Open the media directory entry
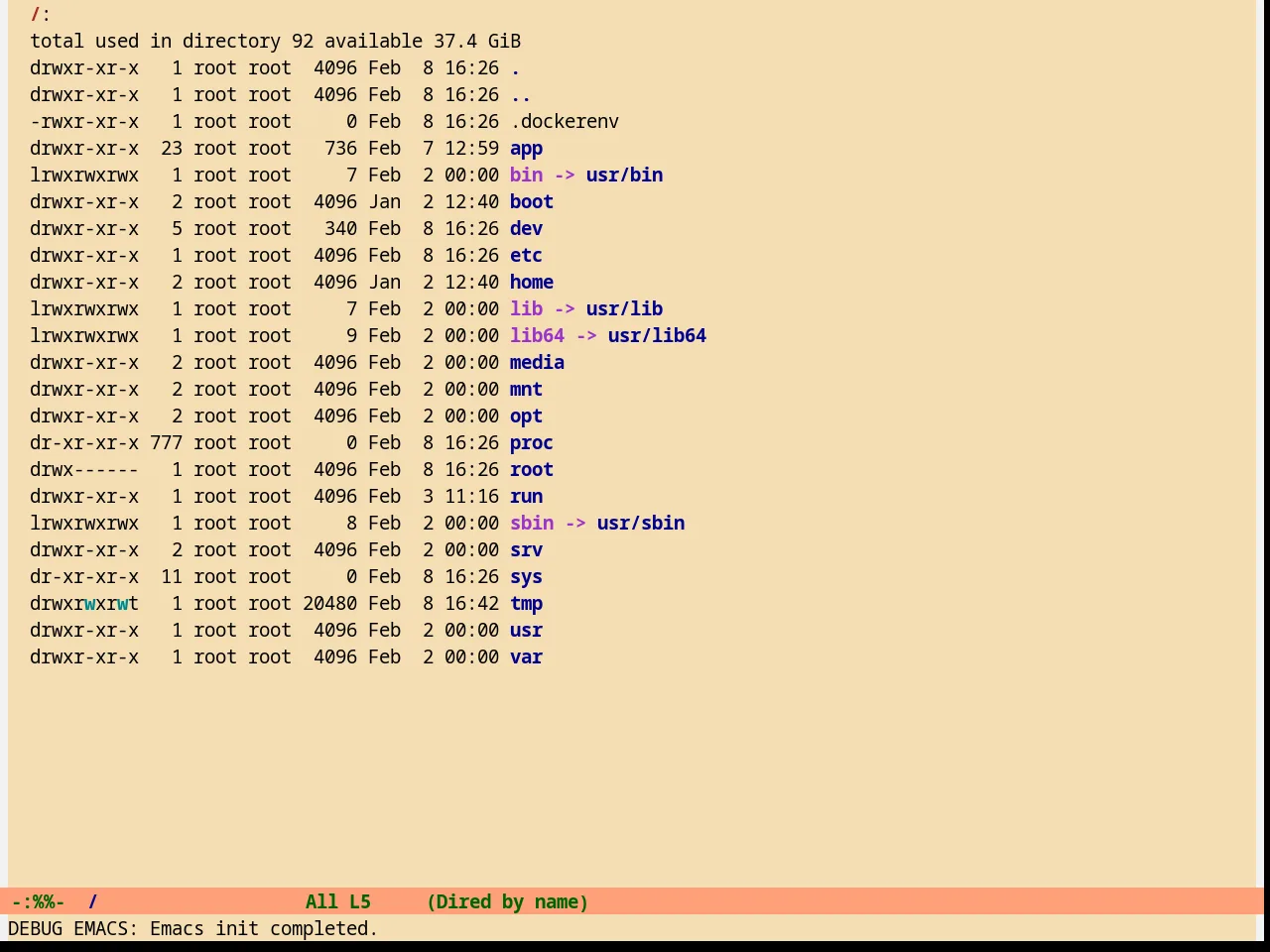 point(537,363)
